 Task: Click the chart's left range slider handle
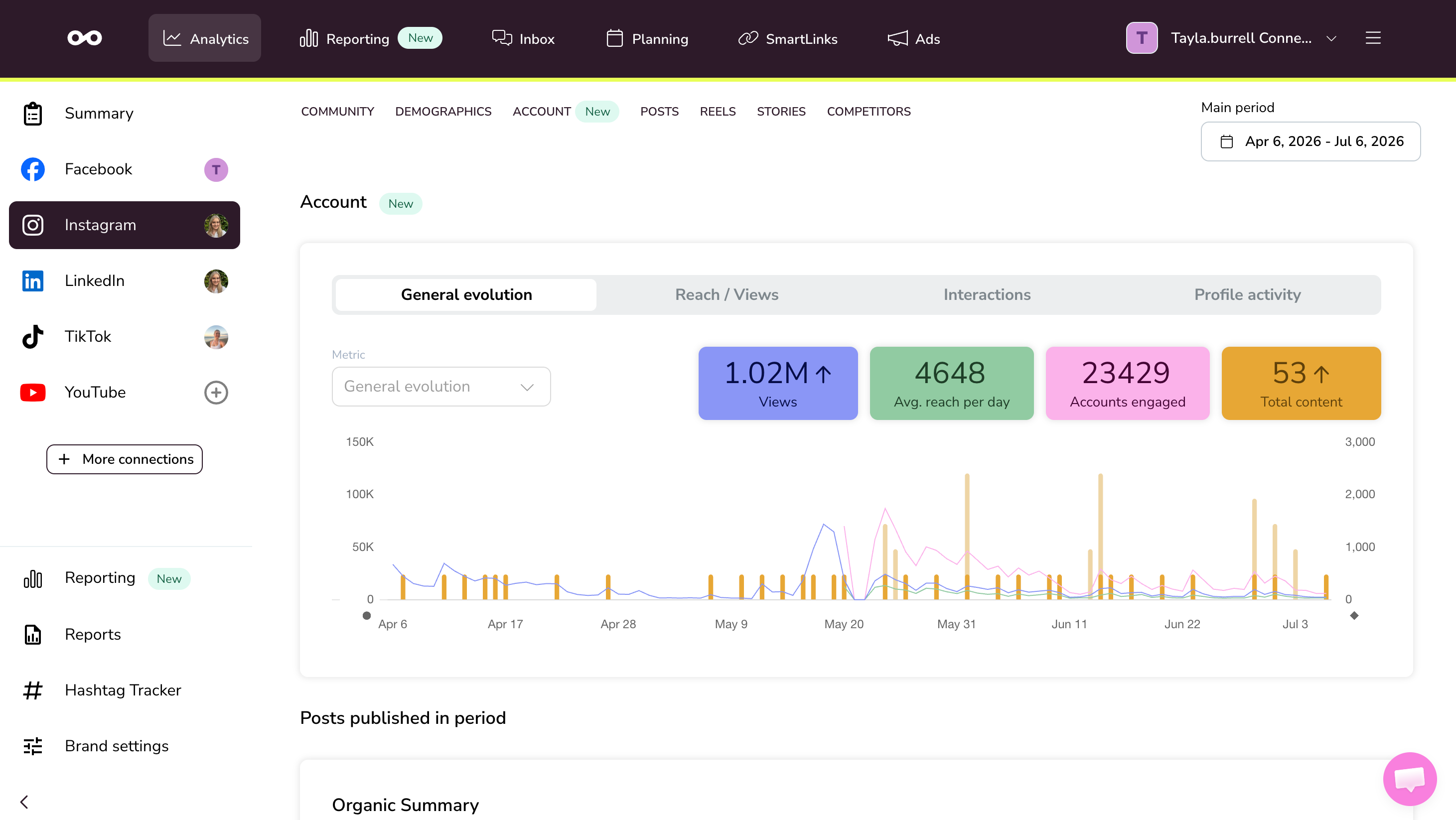367,615
